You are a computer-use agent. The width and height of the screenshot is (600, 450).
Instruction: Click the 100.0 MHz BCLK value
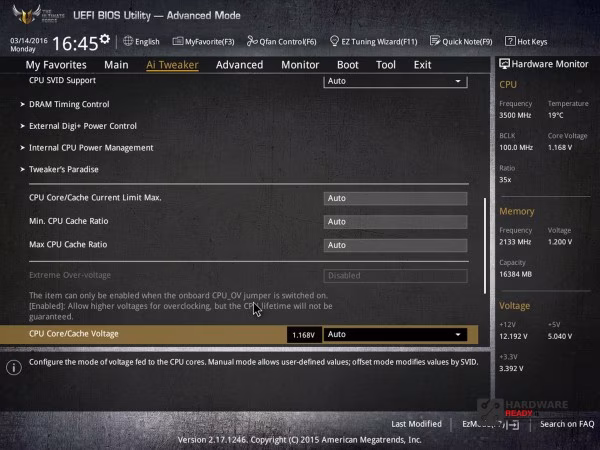click(516, 147)
